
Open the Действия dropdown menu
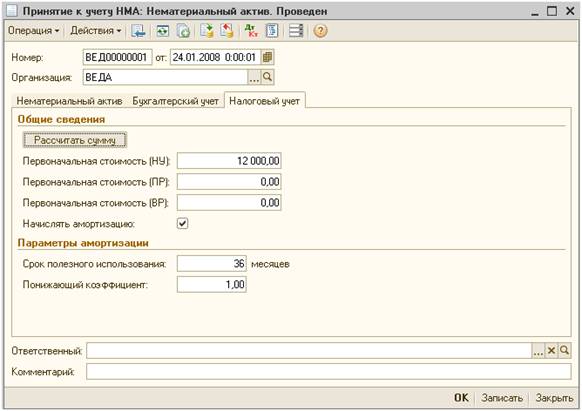96,30
